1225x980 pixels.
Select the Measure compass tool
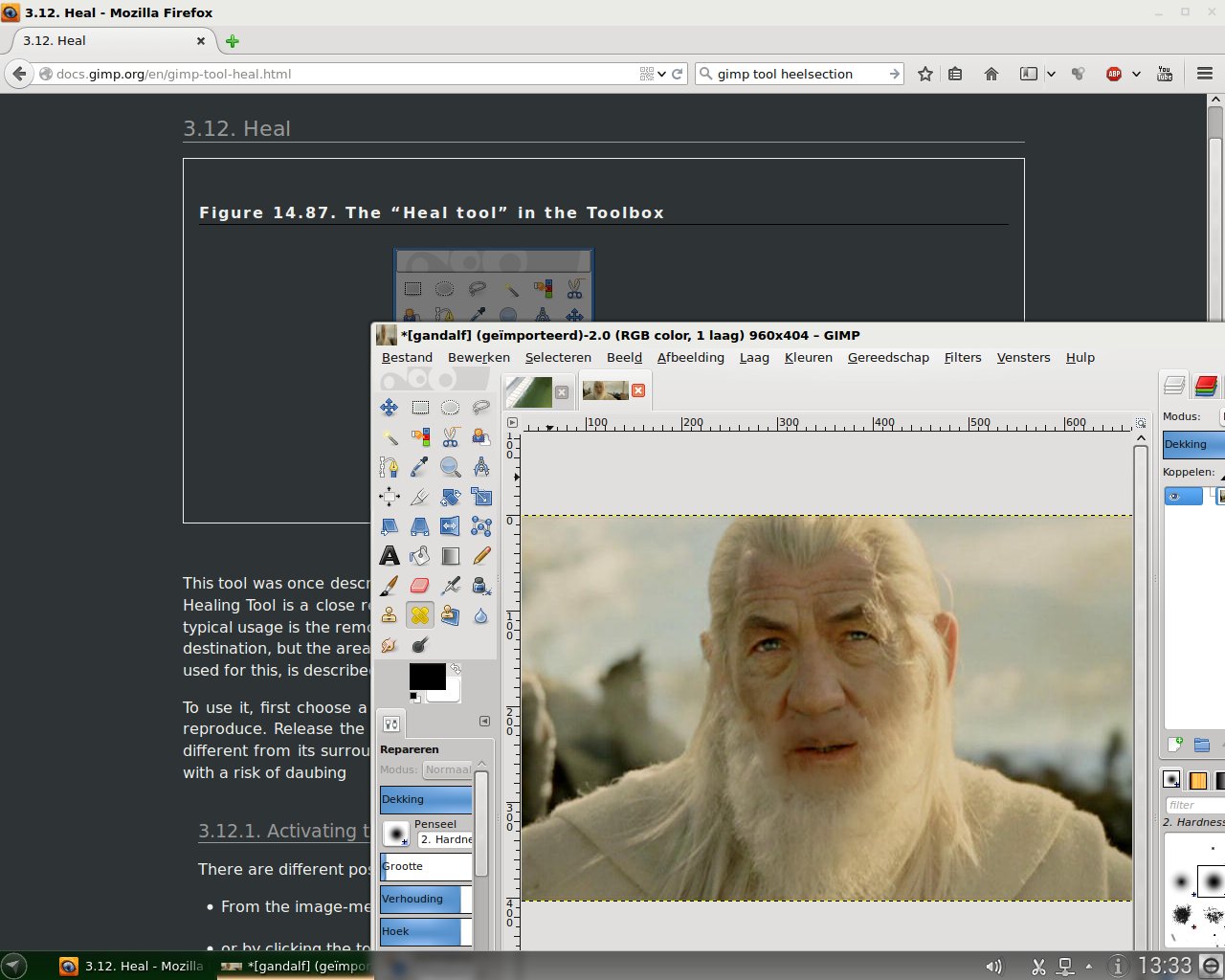pos(480,467)
